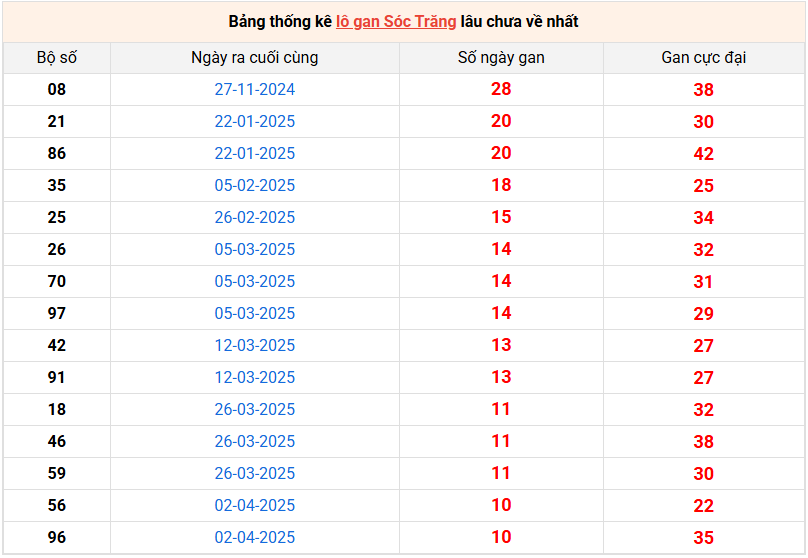Screen dimensions: 808x558
Task: Click the date 26-02-2025 link
Action: [x=255, y=217]
